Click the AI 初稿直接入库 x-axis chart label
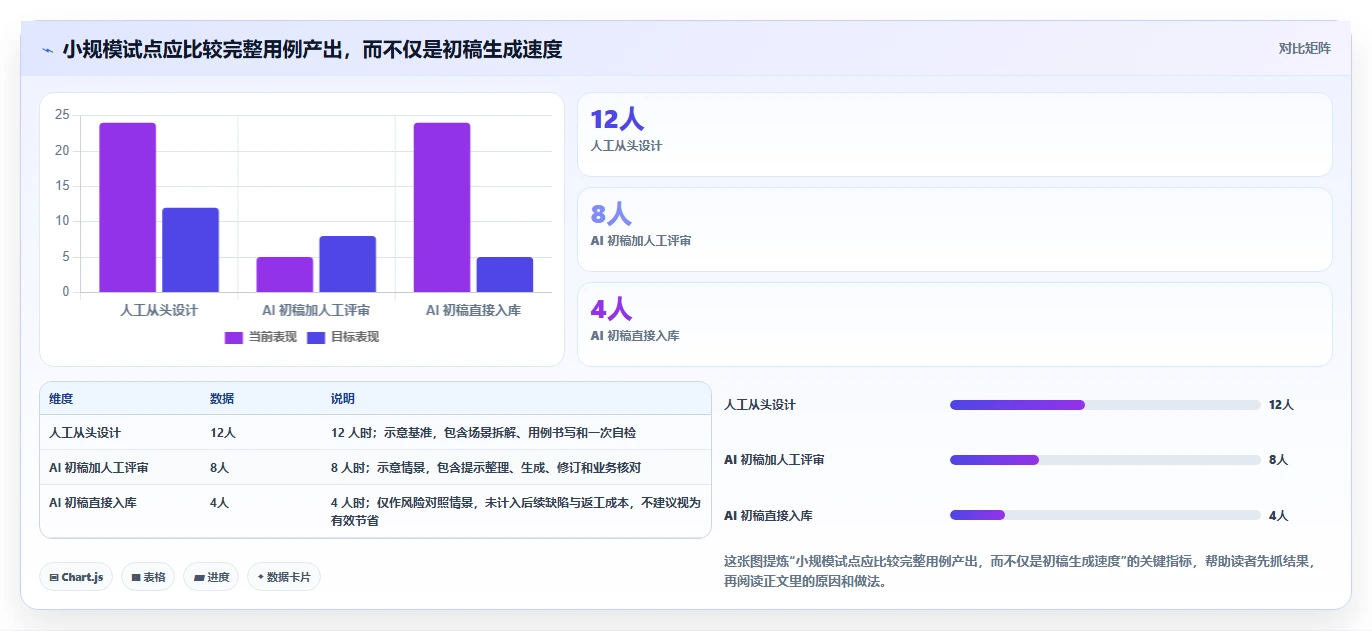Viewport: 1372px width, 631px height. [x=473, y=310]
